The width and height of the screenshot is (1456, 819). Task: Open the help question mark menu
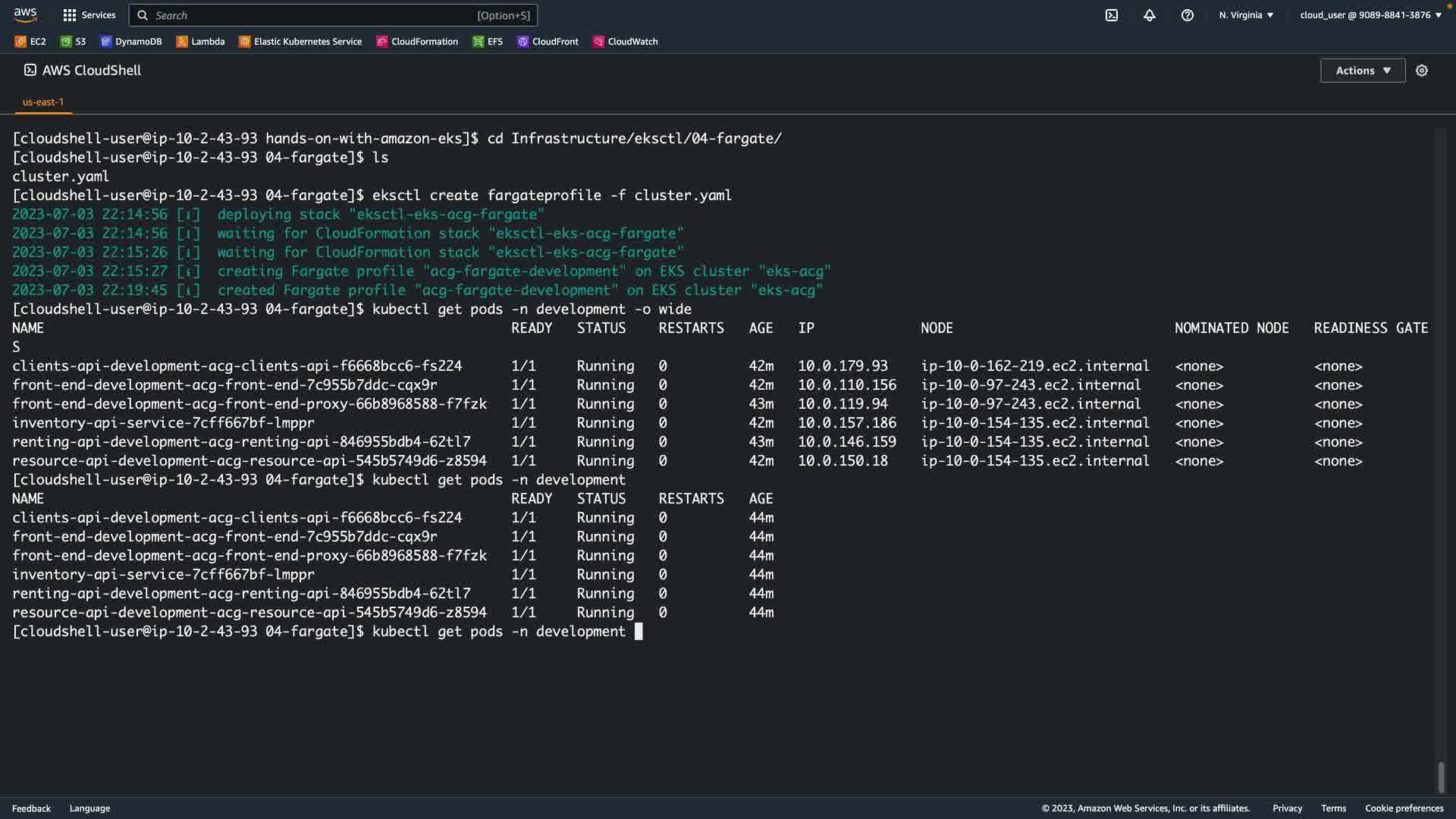coord(1187,15)
